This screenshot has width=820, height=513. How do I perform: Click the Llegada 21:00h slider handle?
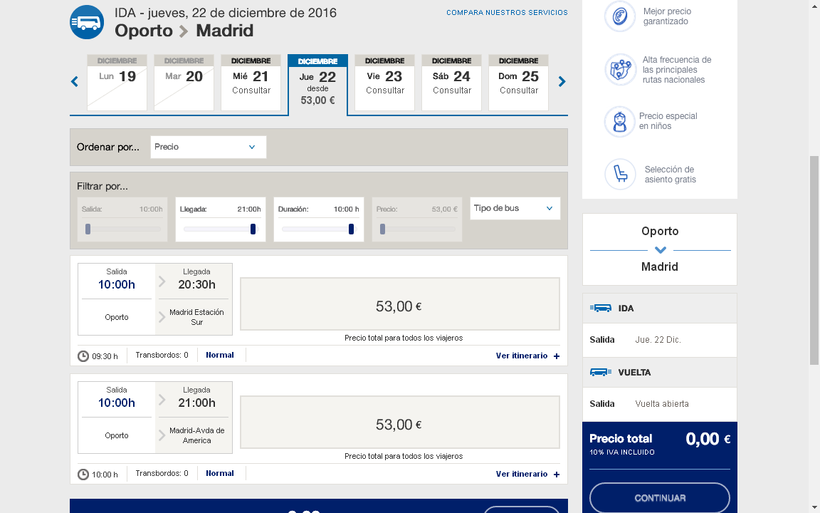[253, 229]
